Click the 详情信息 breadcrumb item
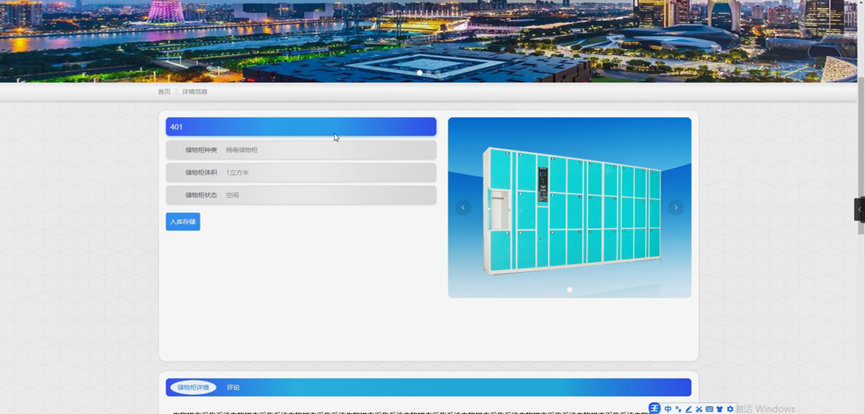This screenshot has height=414, width=865. click(195, 92)
